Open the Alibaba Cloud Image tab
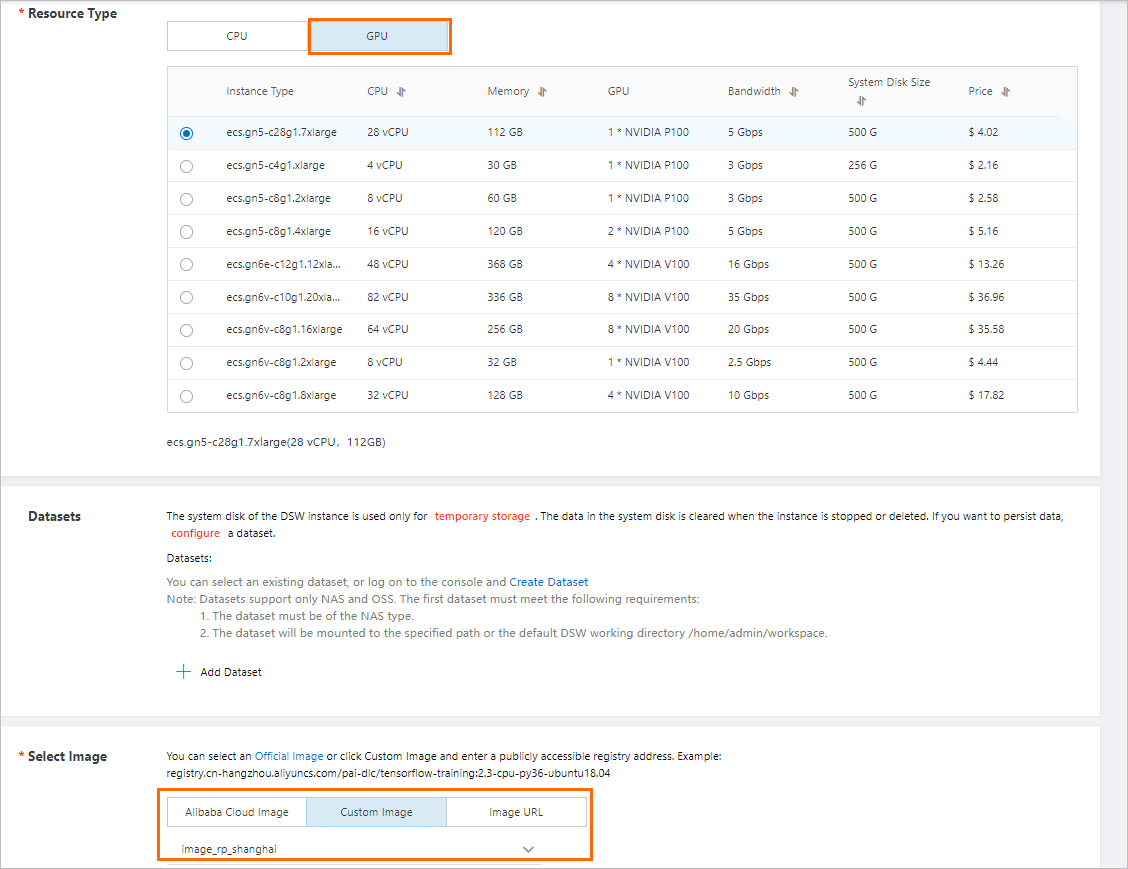Viewport: 1128px width, 869px height. (x=236, y=811)
